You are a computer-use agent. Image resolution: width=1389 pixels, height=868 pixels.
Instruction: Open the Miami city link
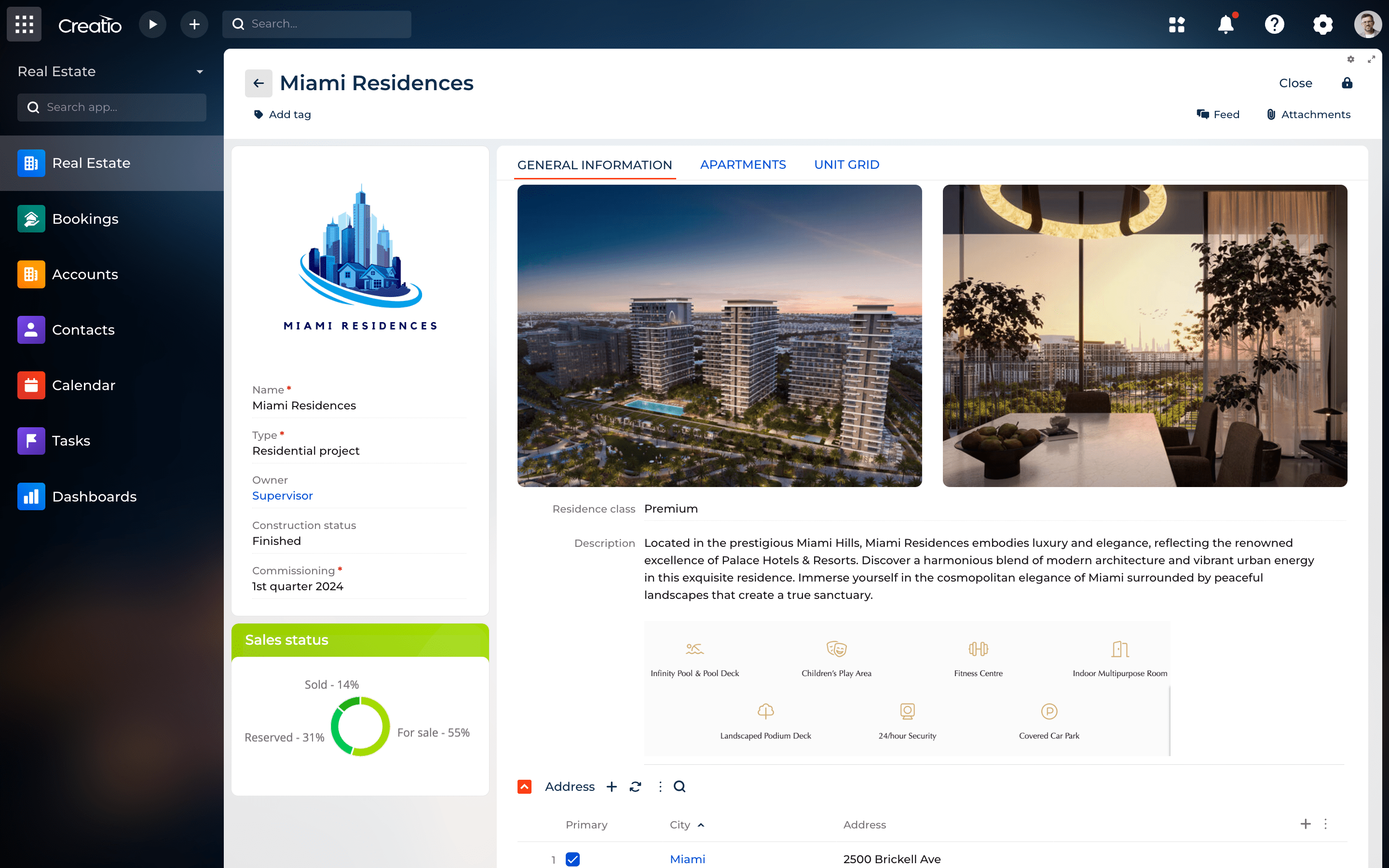coord(687,859)
